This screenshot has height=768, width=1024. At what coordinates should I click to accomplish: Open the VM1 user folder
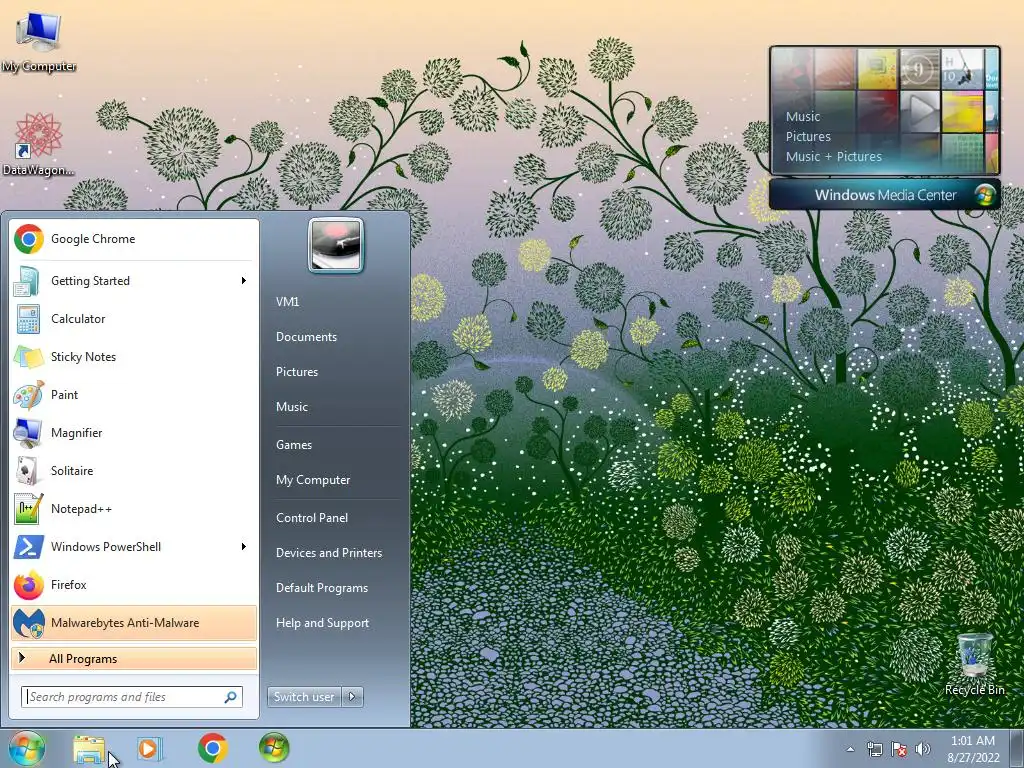tap(287, 302)
